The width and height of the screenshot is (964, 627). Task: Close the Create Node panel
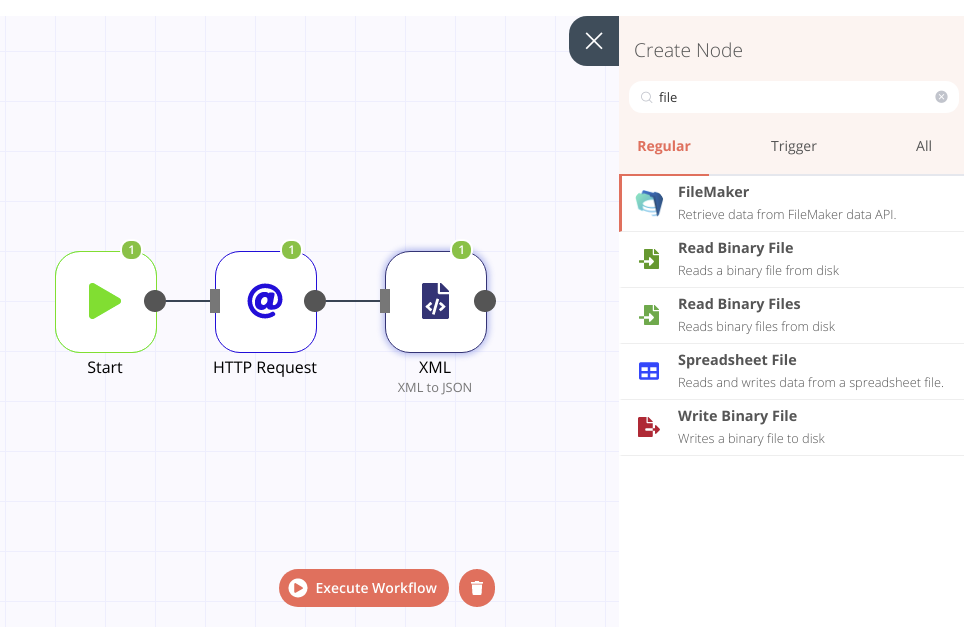(x=594, y=41)
